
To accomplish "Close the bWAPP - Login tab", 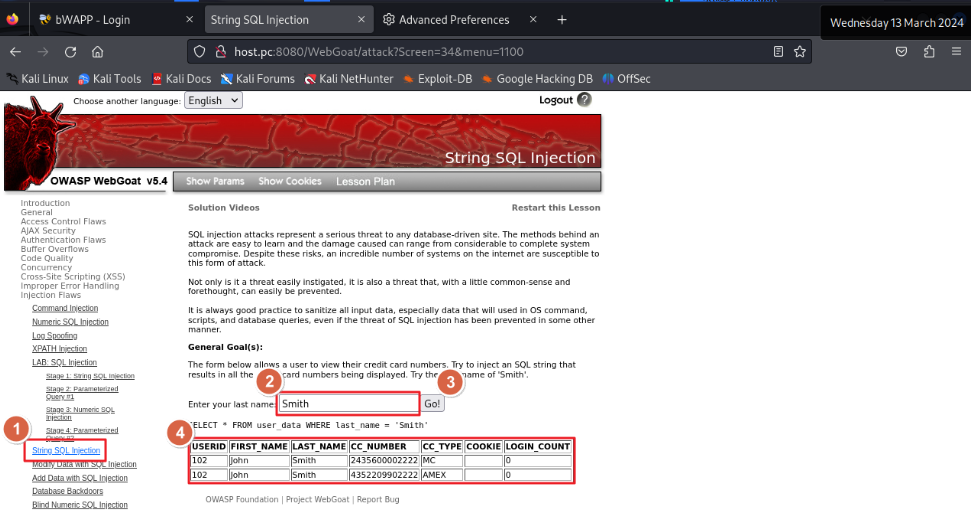I will click(189, 20).
